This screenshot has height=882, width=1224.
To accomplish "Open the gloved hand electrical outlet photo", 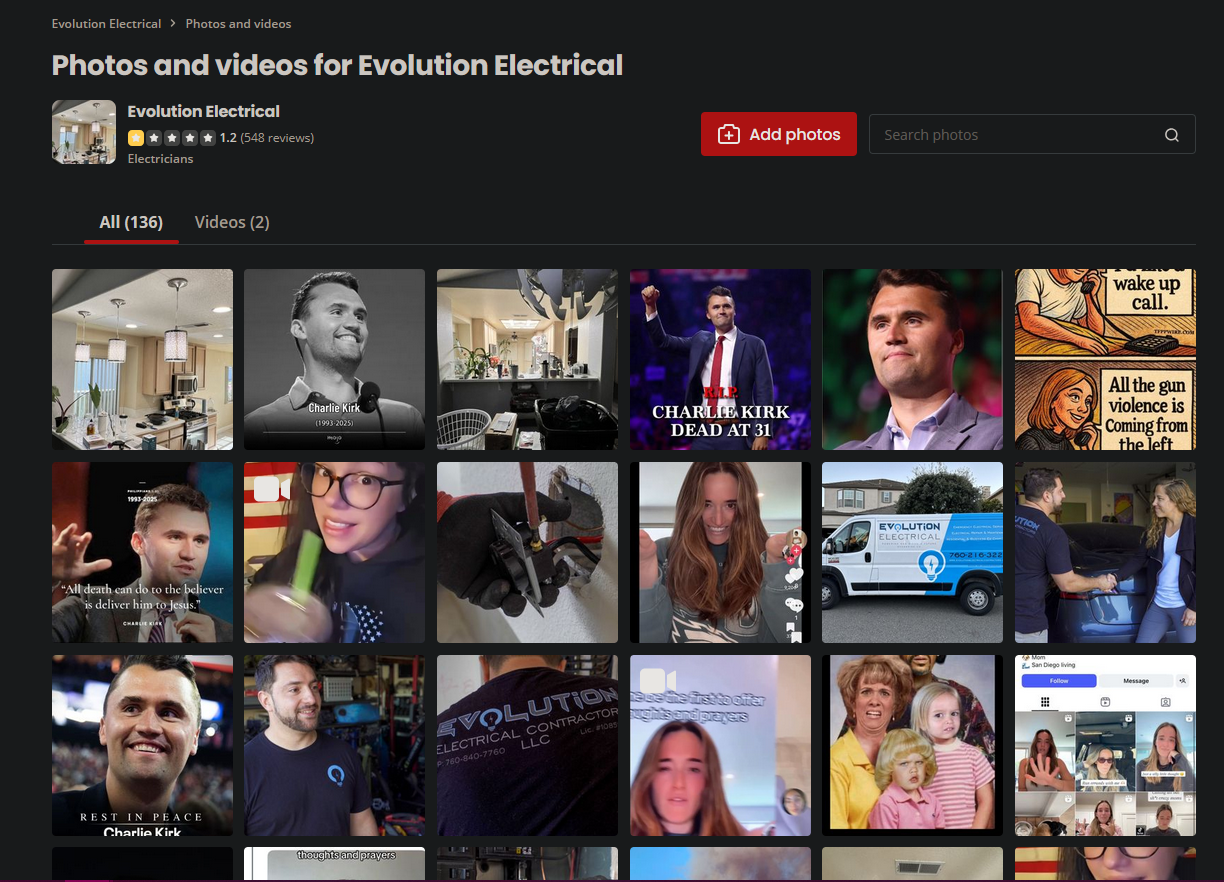I will click(527, 552).
